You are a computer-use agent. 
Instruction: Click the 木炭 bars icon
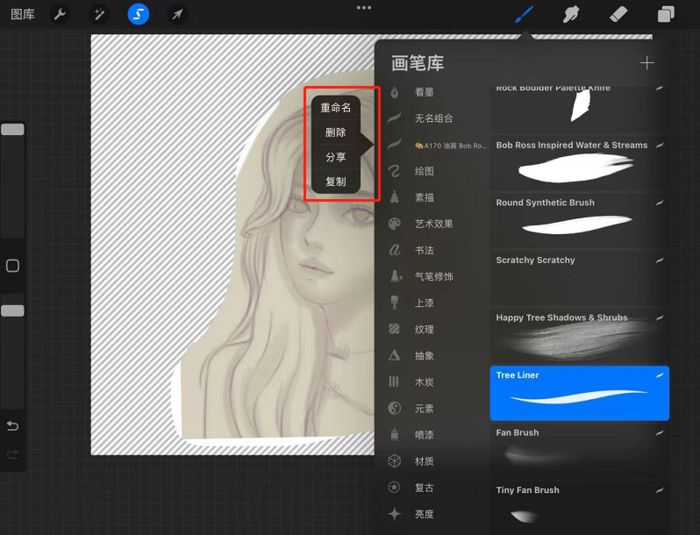tap(393, 382)
